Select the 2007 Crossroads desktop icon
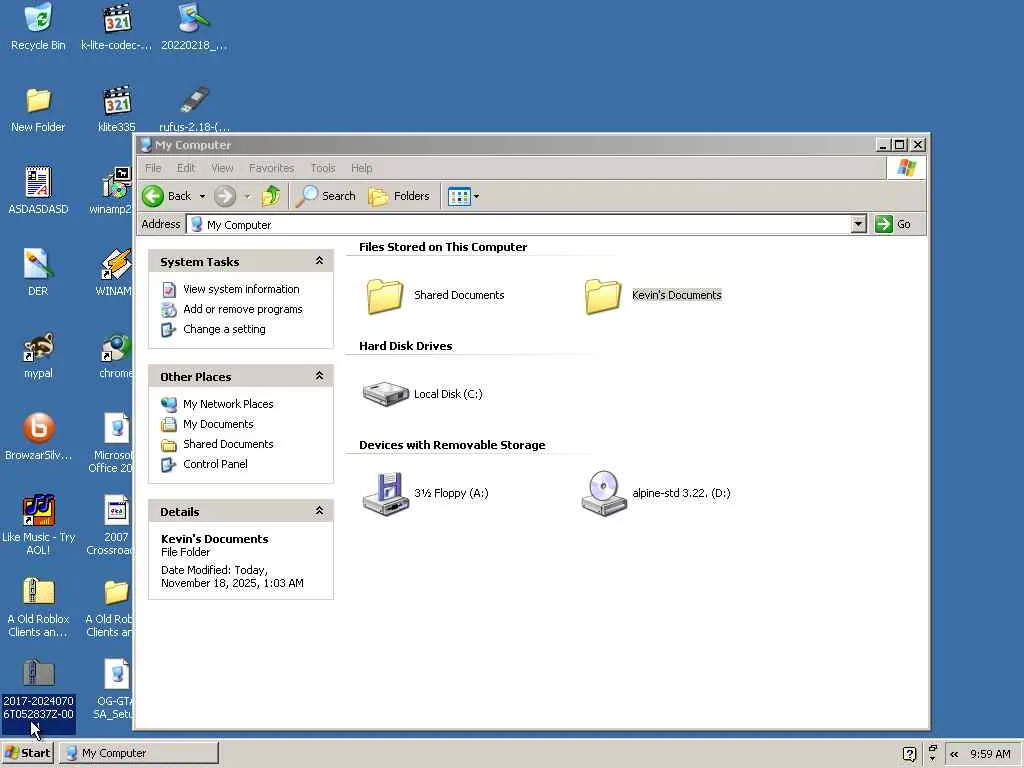The image size is (1024, 768). (112, 524)
